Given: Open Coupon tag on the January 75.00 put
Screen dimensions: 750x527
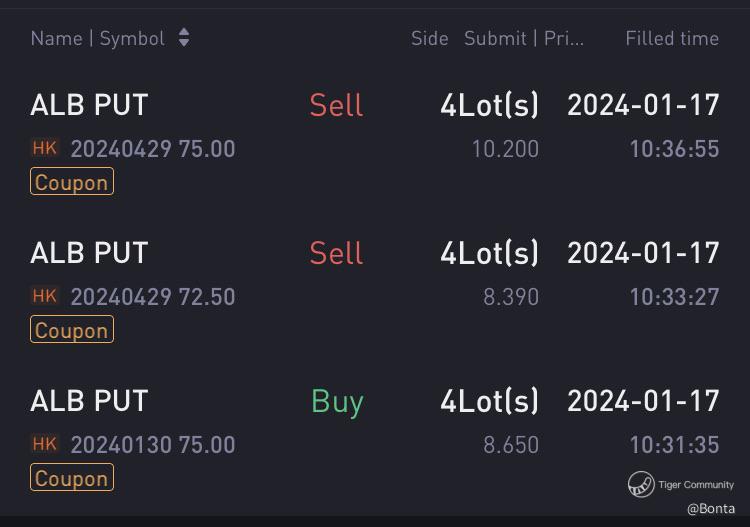Looking at the screenshot, I should click(x=71, y=478).
